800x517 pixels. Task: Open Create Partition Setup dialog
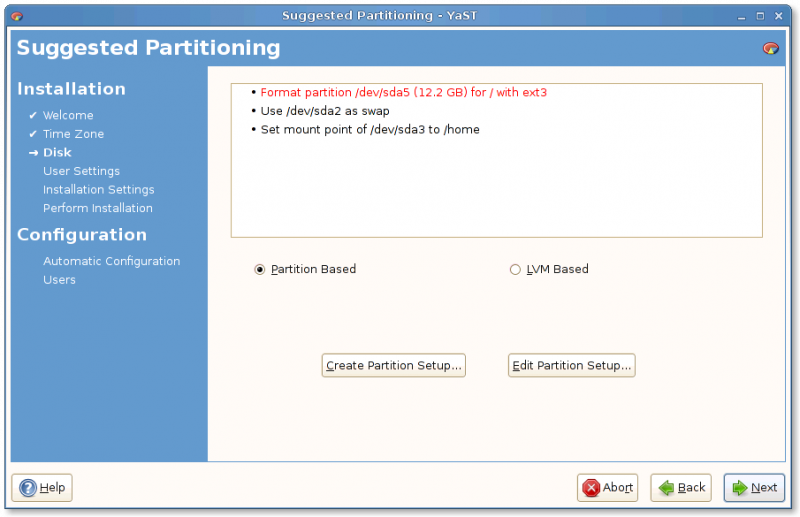[x=393, y=365]
